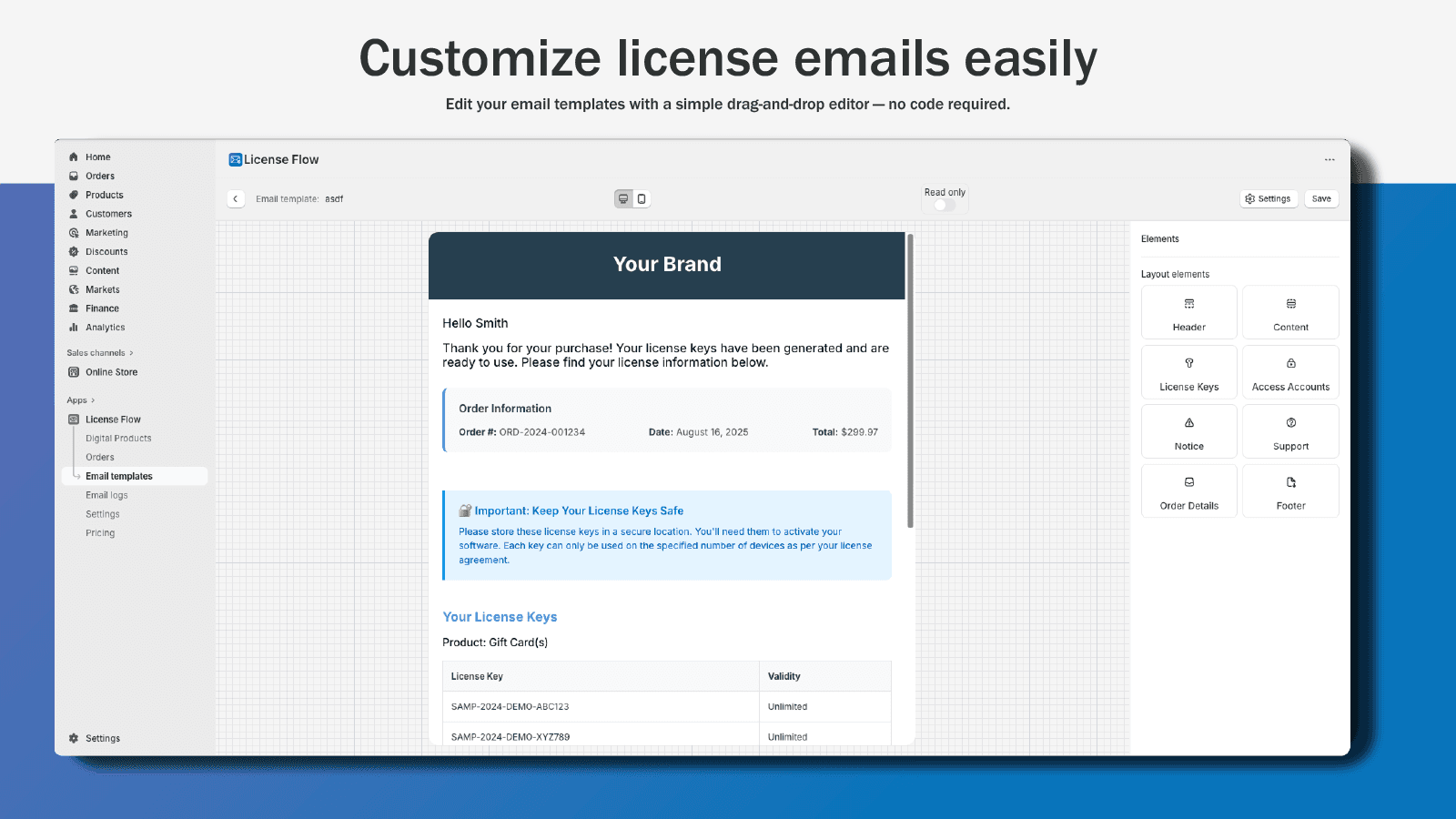Image resolution: width=1456 pixels, height=819 pixels.
Task: Add an Order Details element
Action: tap(1188, 490)
